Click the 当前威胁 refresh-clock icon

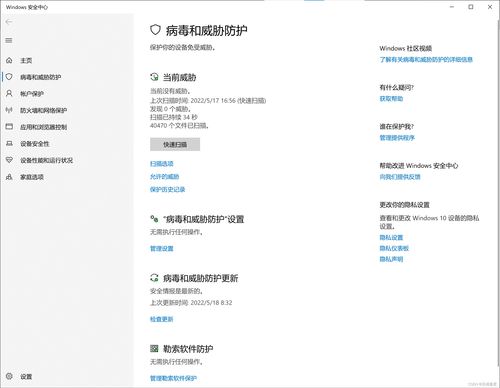point(154,77)
